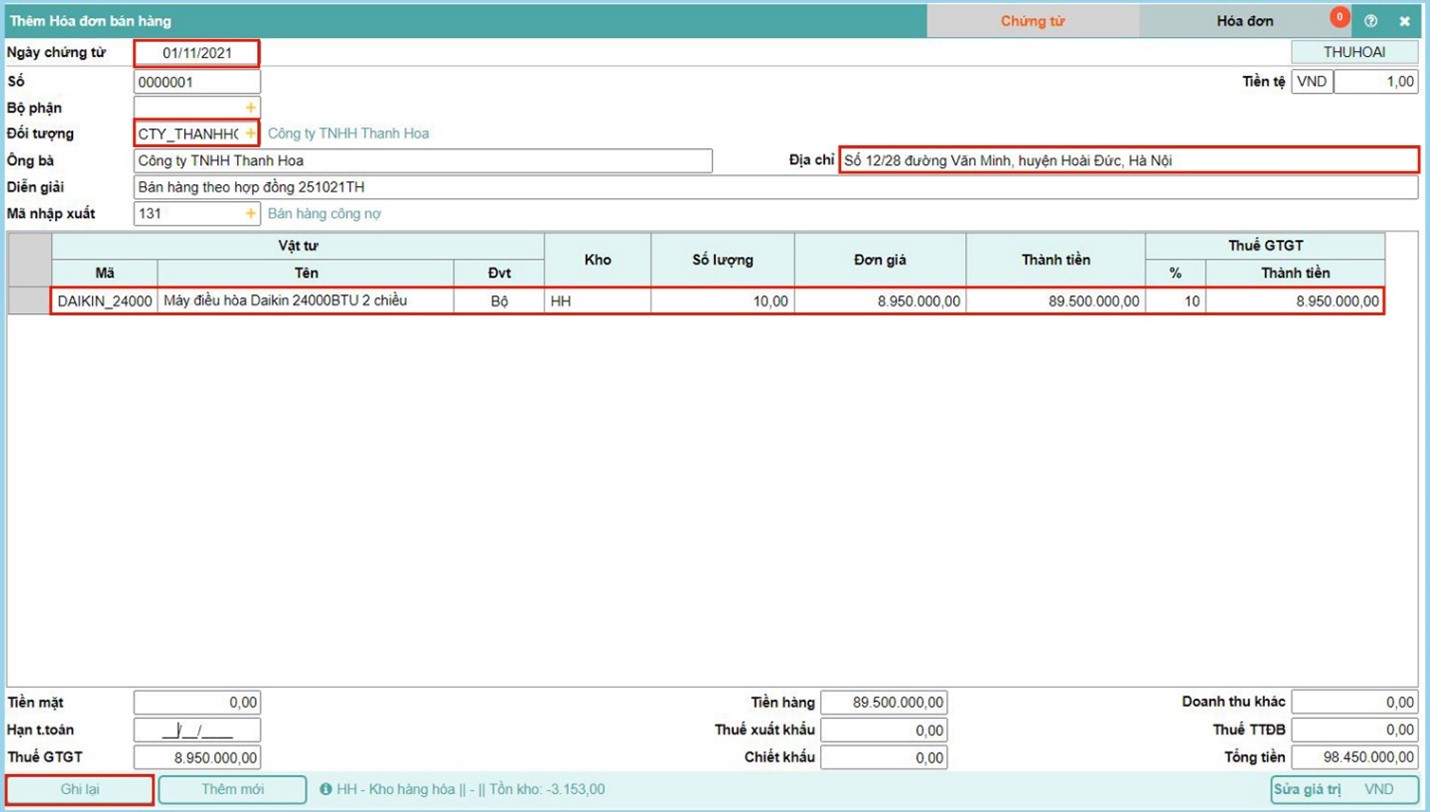Open the VND currency selector
This screenshot has height=812, width=1430.
coord(1312,82)
